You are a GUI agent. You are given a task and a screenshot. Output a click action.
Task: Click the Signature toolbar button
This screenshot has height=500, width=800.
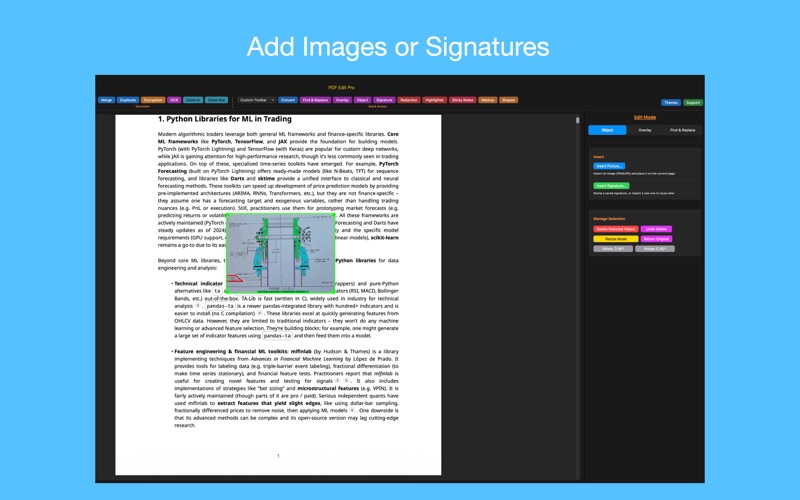(384, 100)
